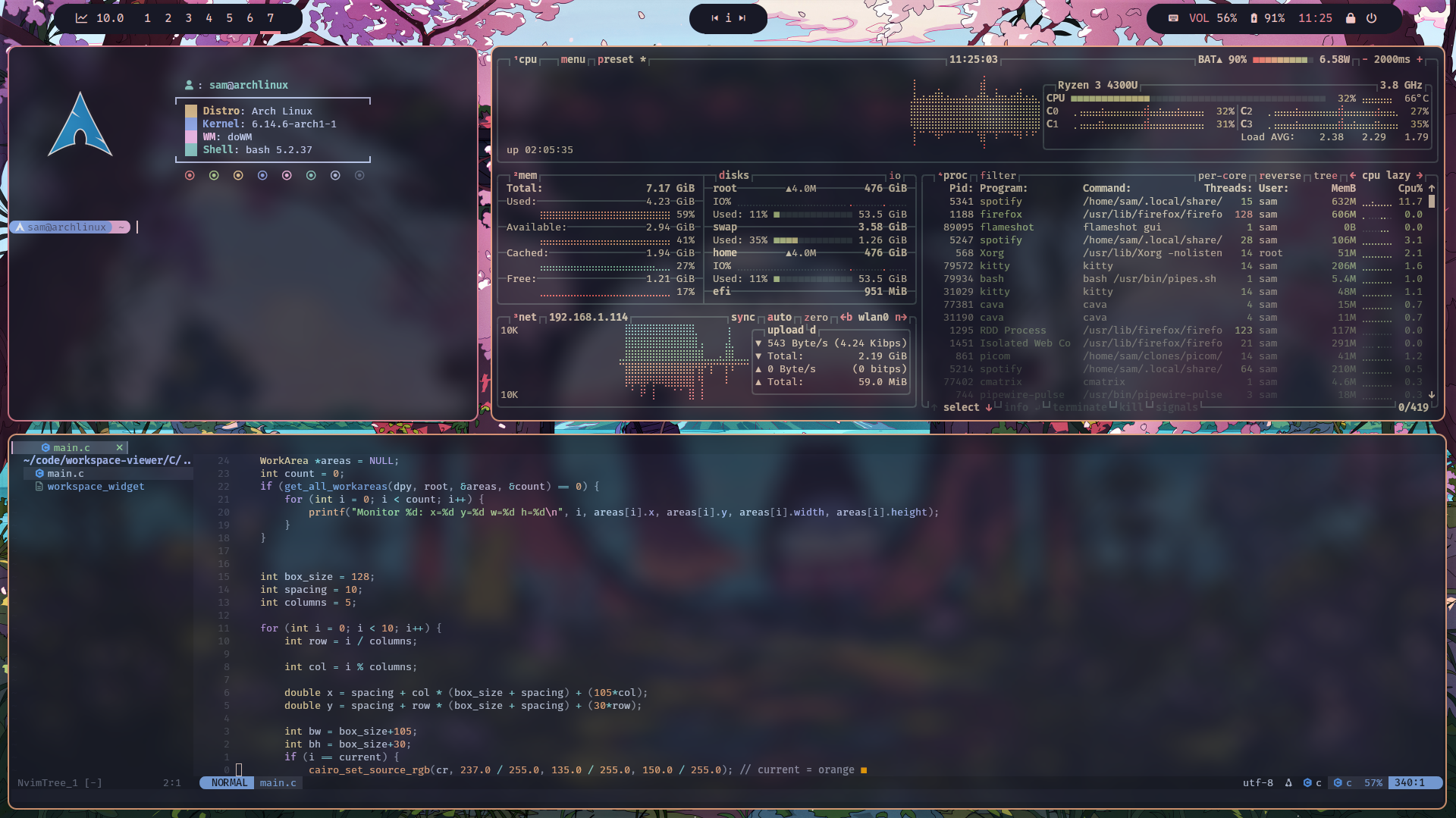Click the C file icon next to main.c in tree

point(39,473)
